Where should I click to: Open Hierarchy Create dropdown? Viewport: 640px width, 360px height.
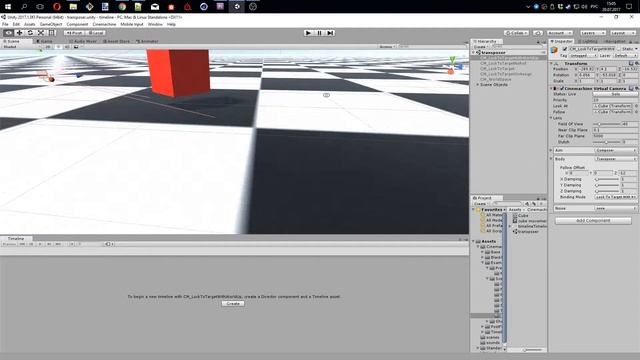(482, 47)
